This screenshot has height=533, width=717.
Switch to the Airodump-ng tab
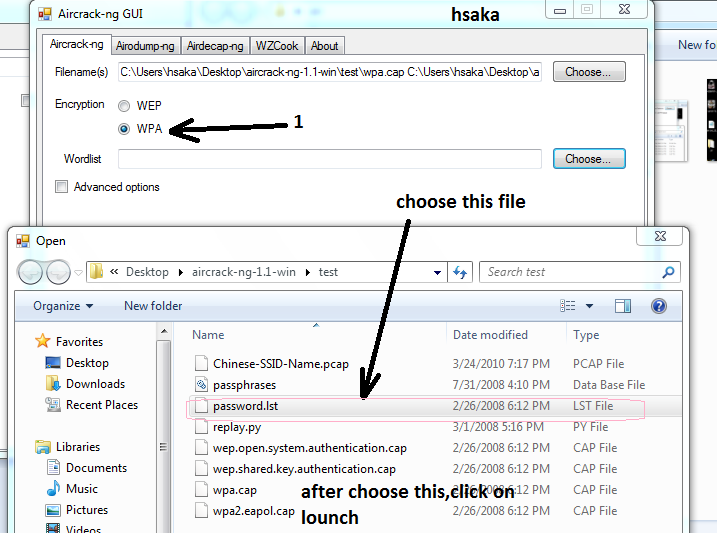[x=145, y=46]
